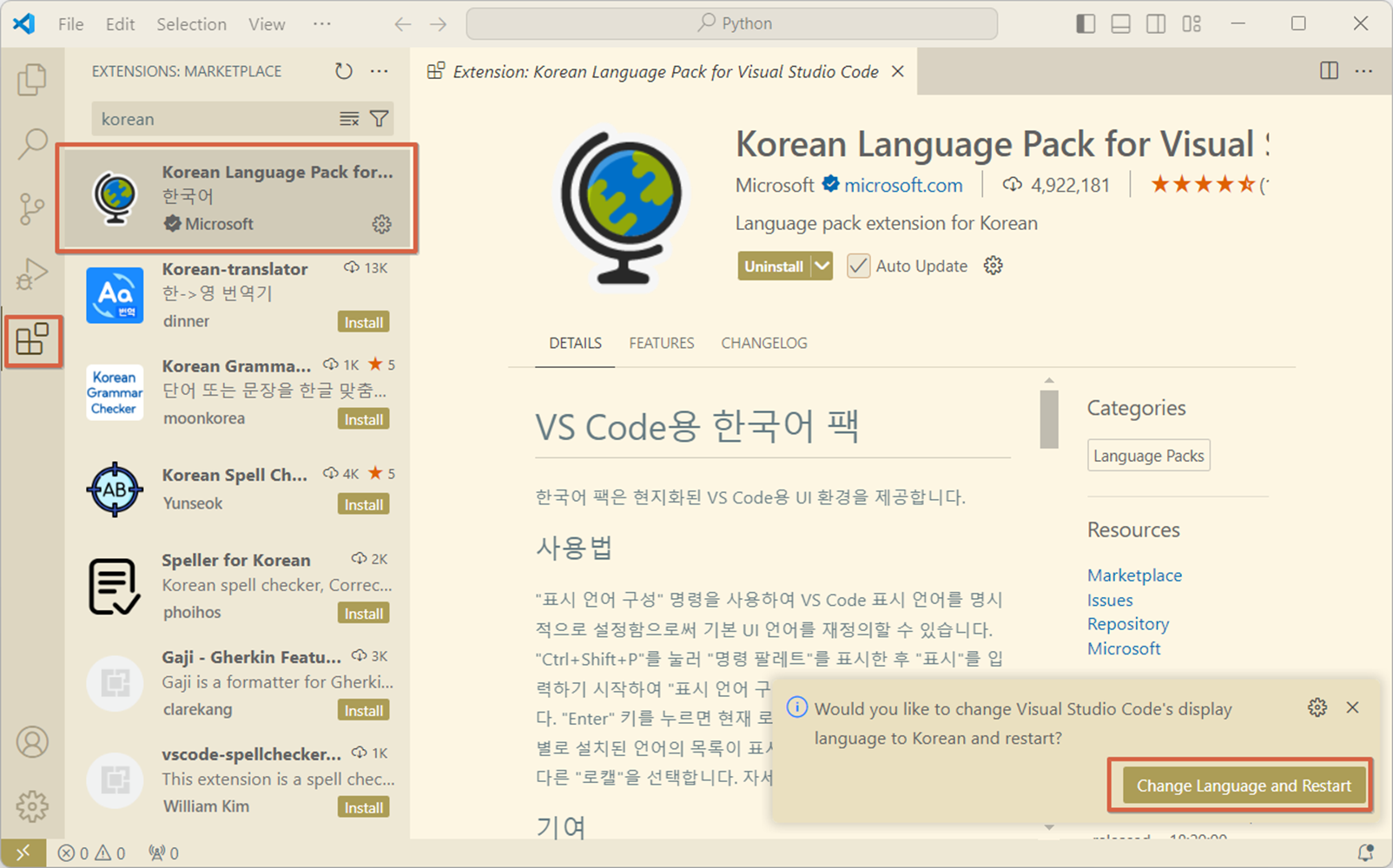Viewport: 1393px width, 868px height.
Task: Dismiss the language change notification
Action: 1352,707
